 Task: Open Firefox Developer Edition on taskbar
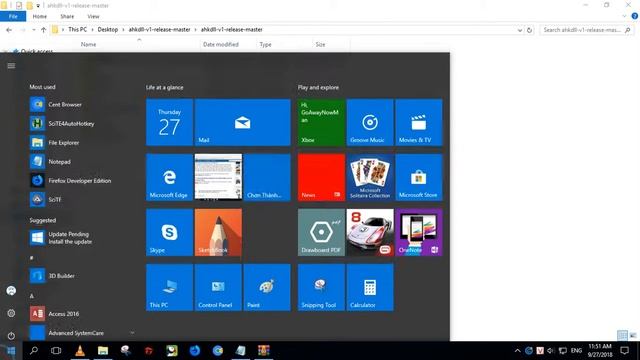tap(195, 351)
